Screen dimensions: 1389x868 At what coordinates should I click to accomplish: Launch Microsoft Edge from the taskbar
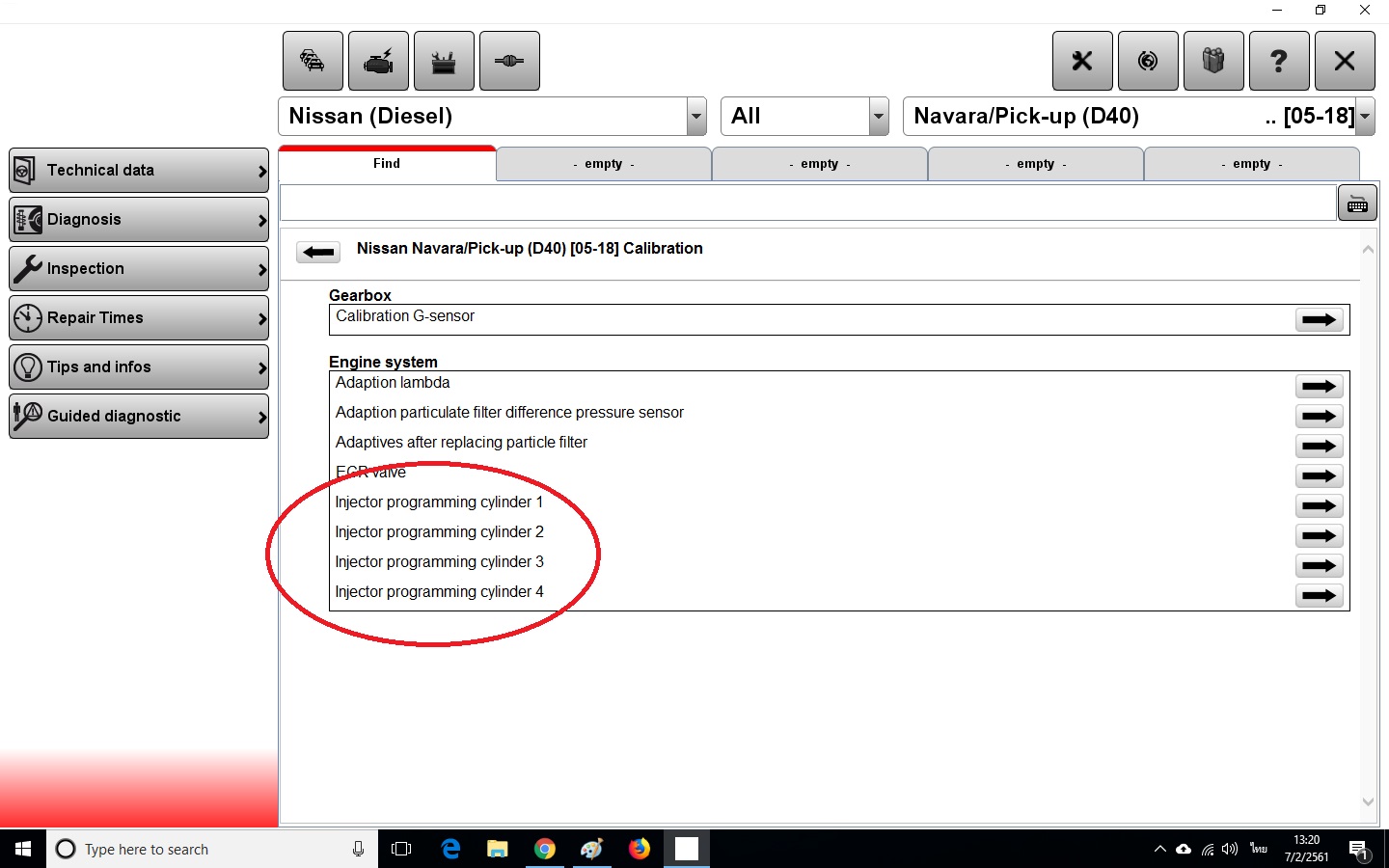coord(450,849)
